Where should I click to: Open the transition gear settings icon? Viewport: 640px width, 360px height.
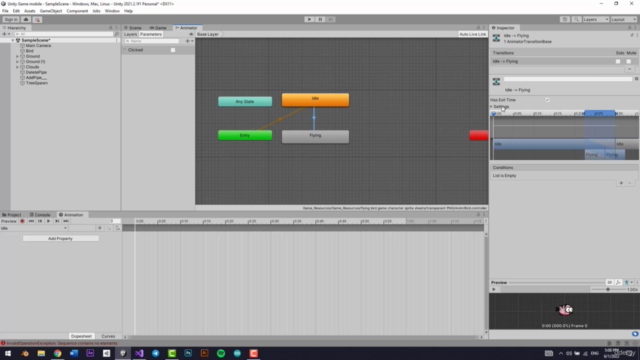click(x=636, y=79)
